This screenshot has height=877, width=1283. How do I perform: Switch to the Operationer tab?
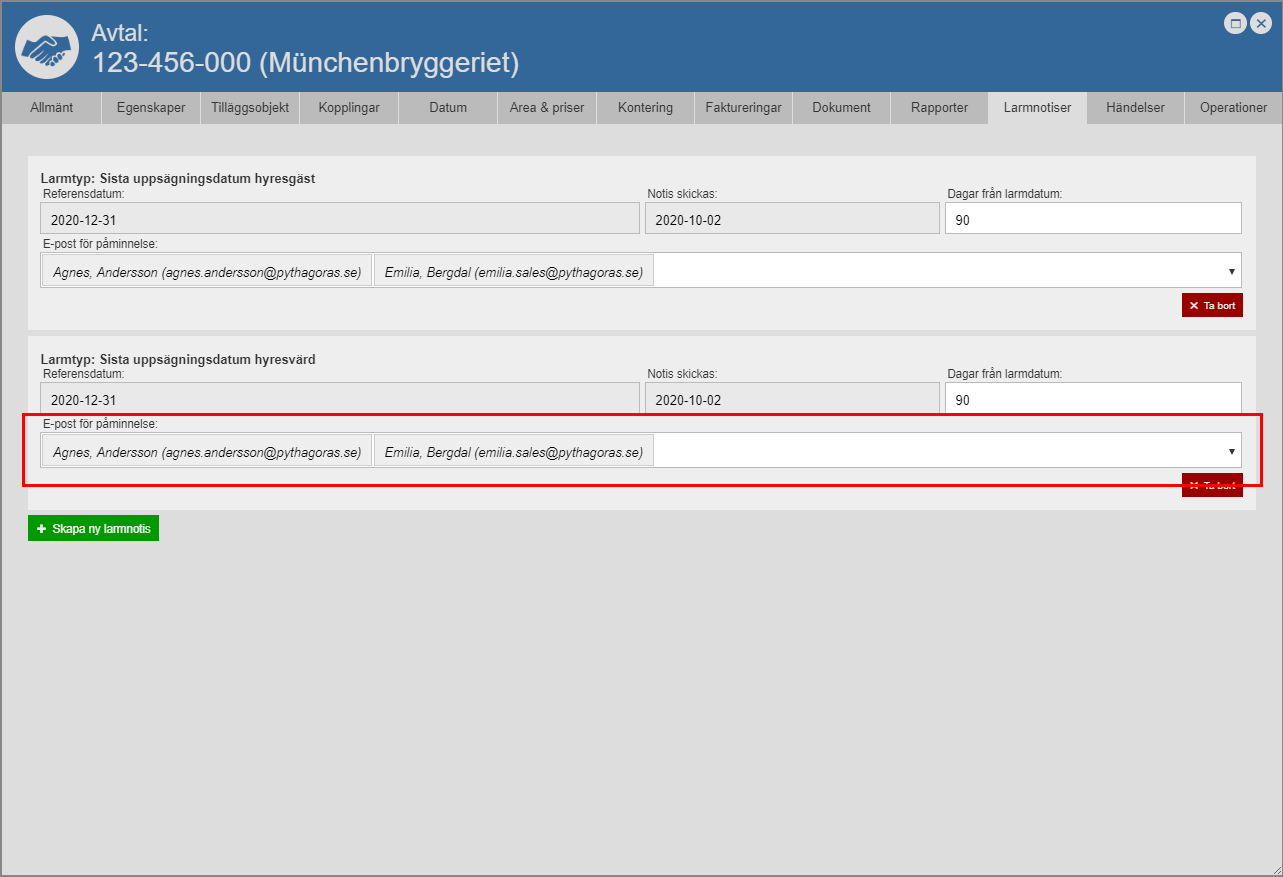click(1233, 108)
